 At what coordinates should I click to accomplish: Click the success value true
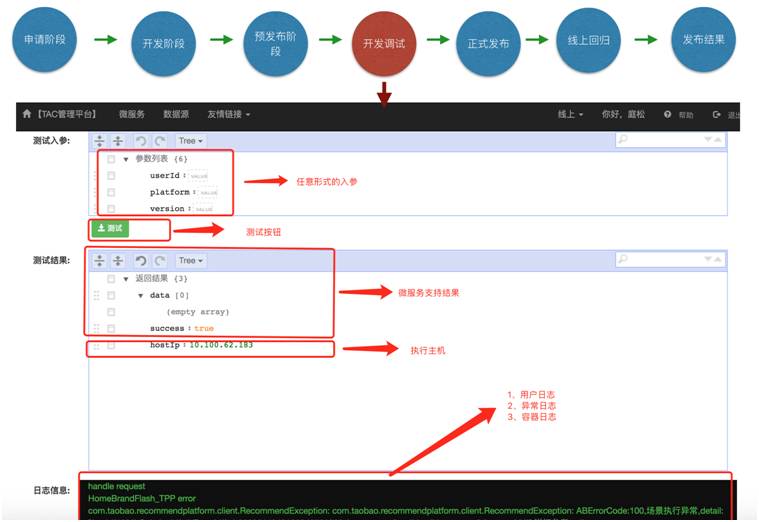pos(204,328)
